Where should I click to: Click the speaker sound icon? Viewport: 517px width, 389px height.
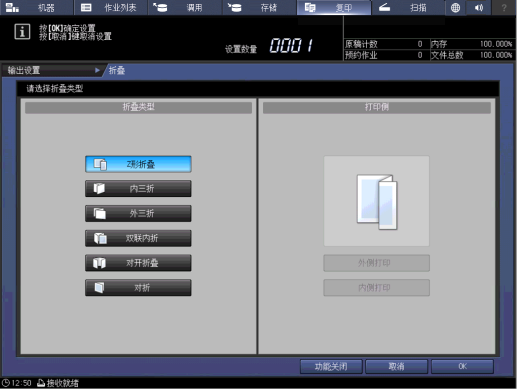[479, 7]
